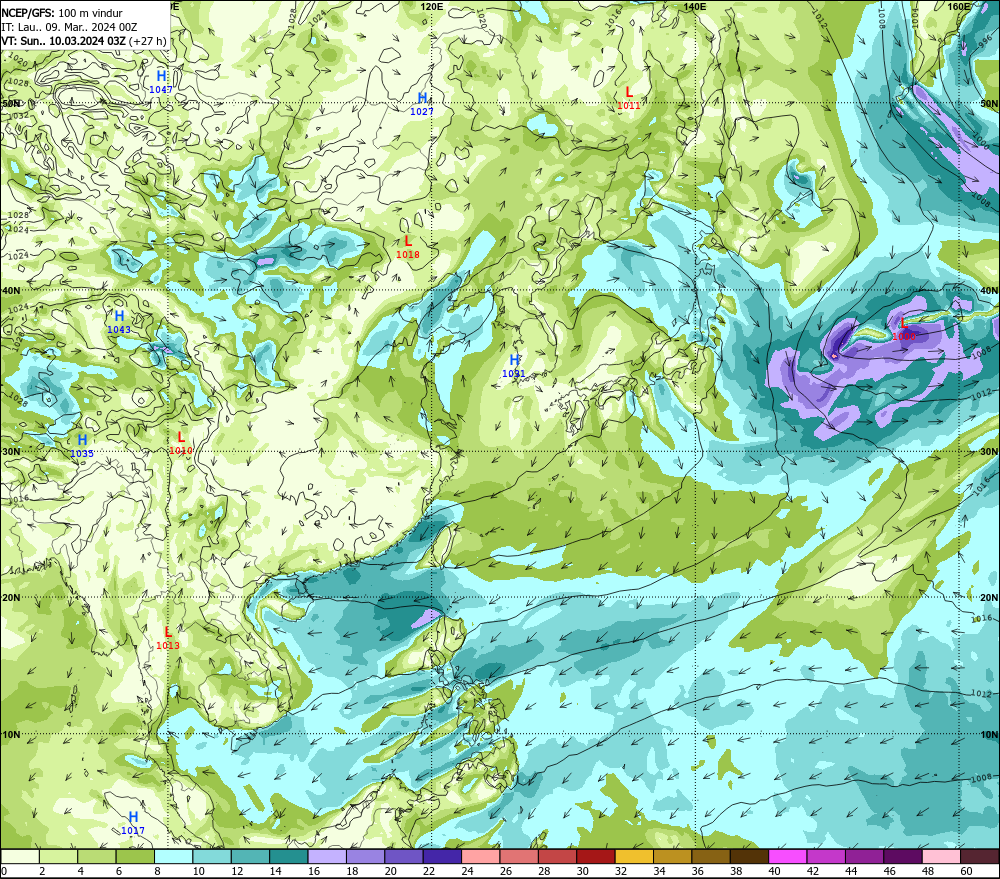The image size is (1000, 879).
Task: Pick the magenta-purple 42-44 legend swatch
Action: pos(827,856)
